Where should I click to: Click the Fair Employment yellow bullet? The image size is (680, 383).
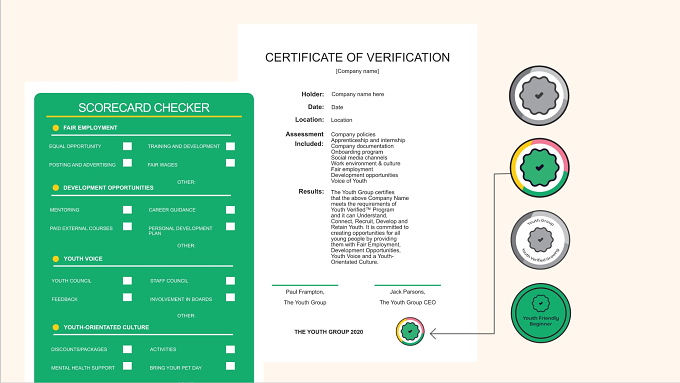[x=56, y=128]
